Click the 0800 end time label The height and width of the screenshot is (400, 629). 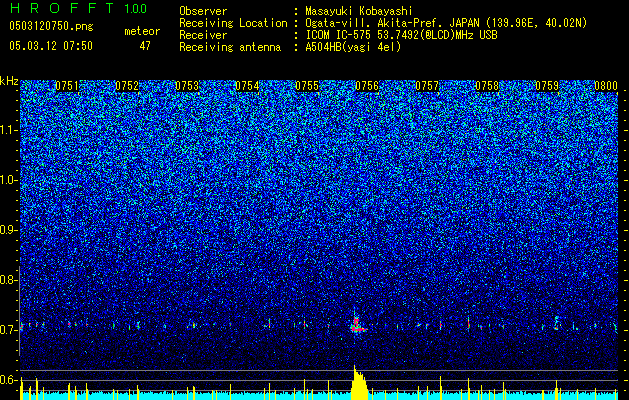tap(606, 86)
